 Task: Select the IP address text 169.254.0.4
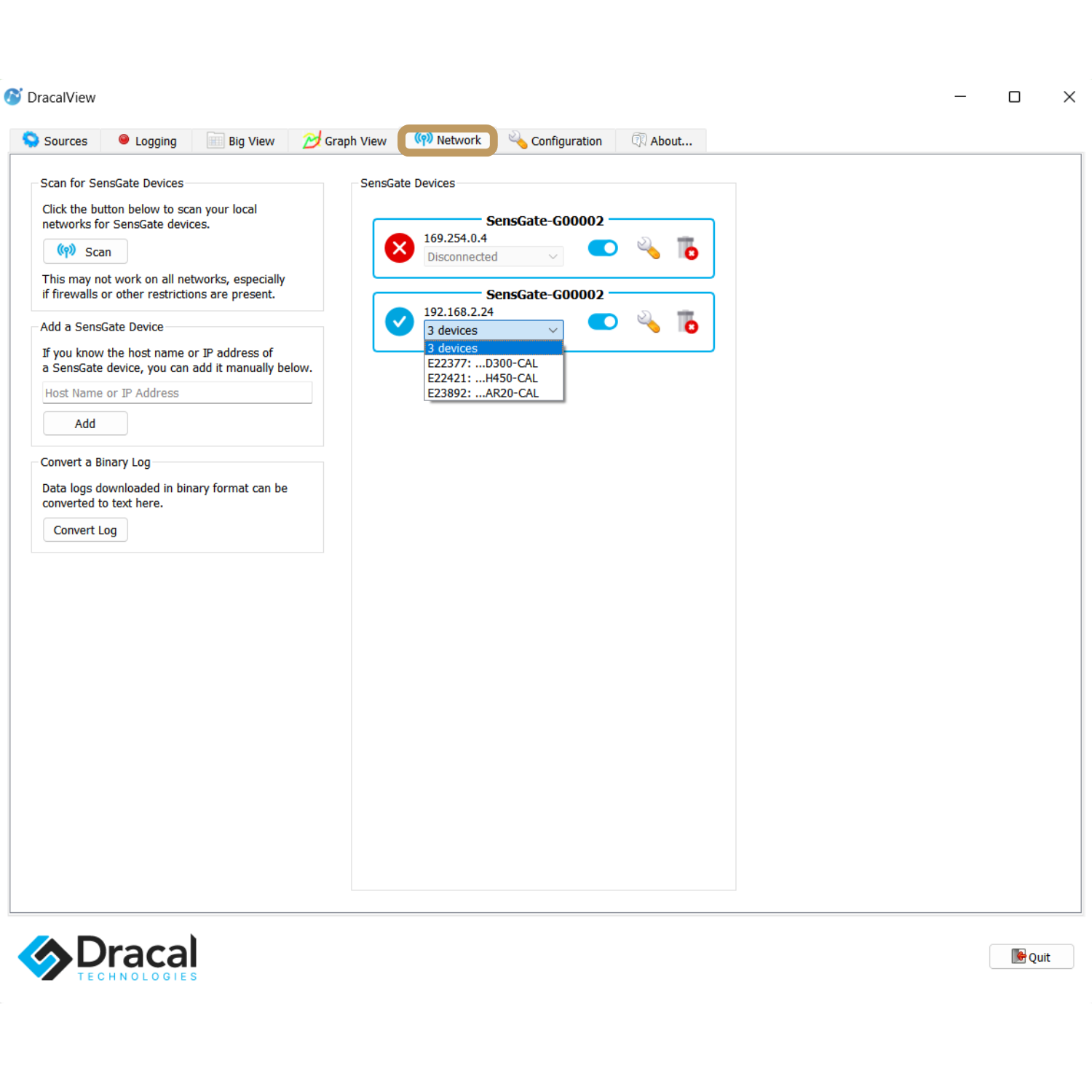456,238
